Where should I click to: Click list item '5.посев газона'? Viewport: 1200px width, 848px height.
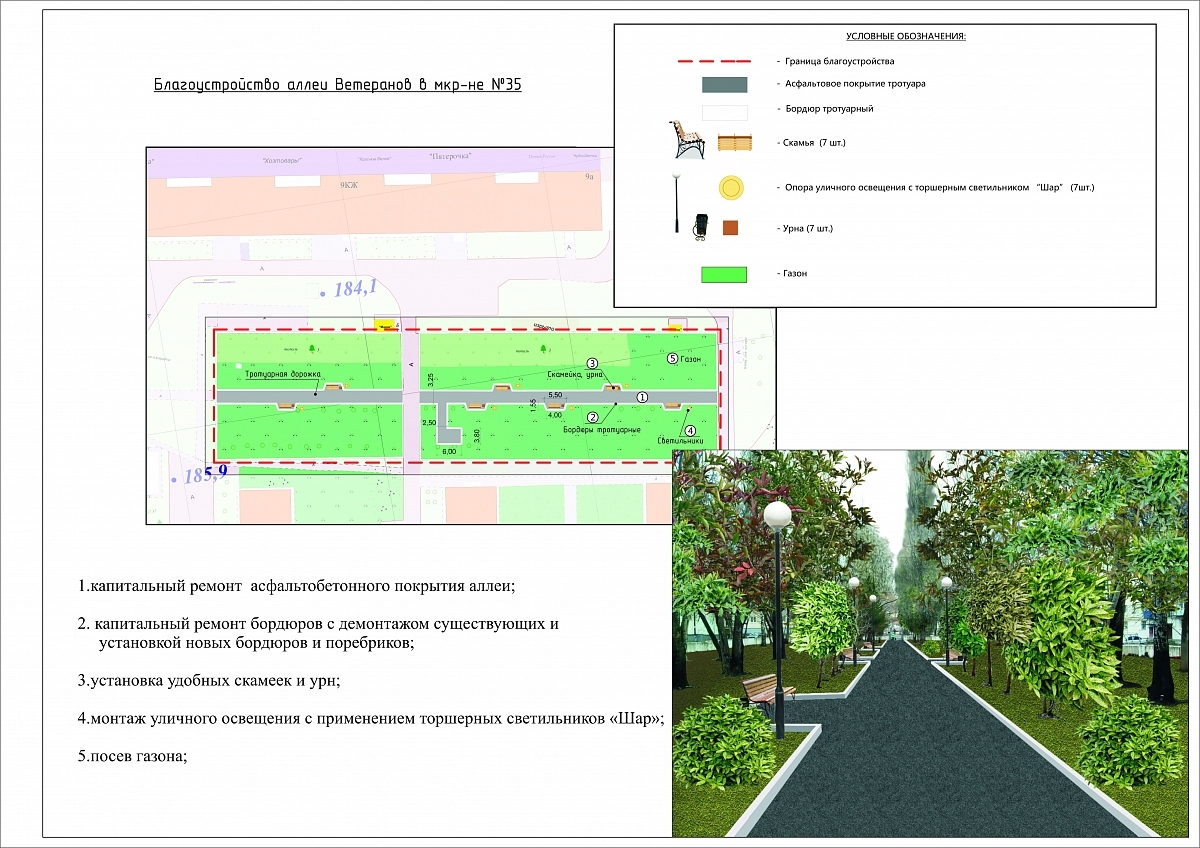pyautogui.click(x=133, y=757)
